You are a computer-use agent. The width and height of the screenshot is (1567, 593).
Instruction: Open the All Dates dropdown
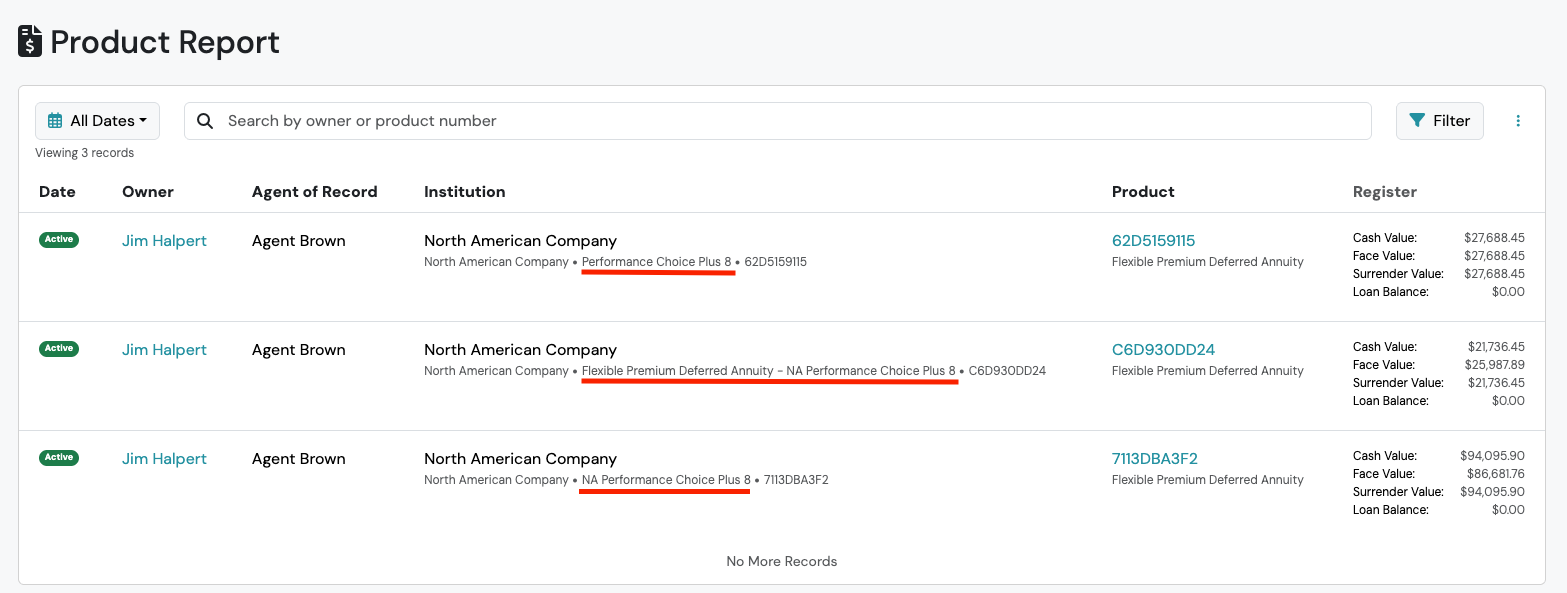coord(97,121)
